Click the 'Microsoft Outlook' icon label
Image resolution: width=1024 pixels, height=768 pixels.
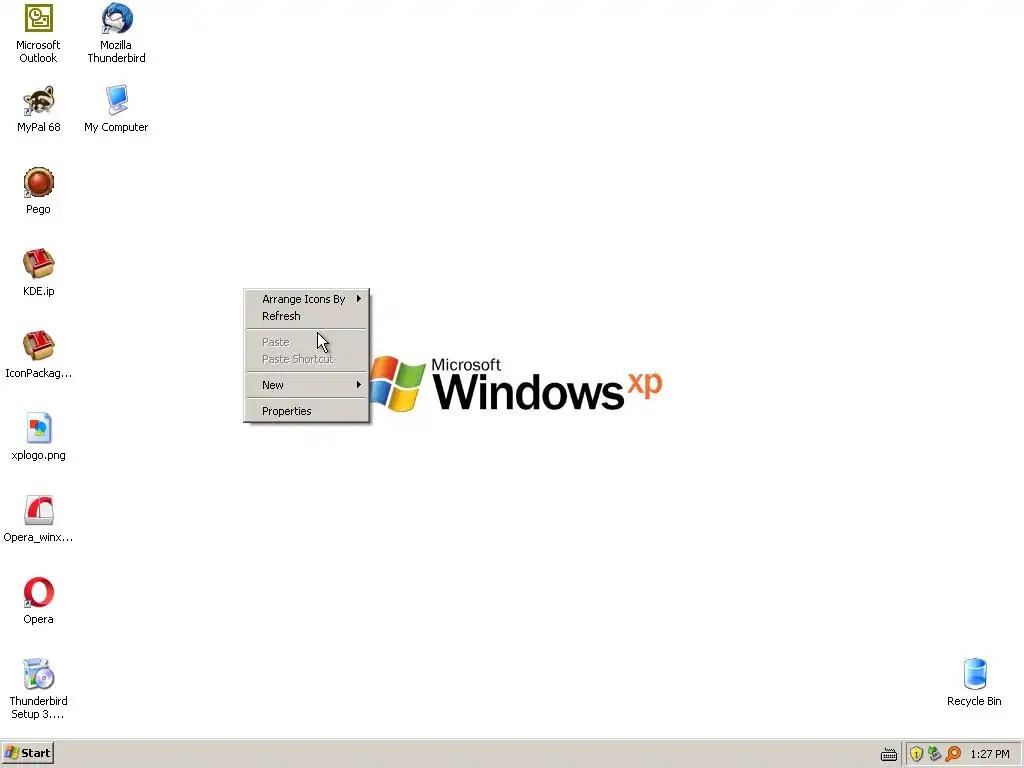pos(38,52)
